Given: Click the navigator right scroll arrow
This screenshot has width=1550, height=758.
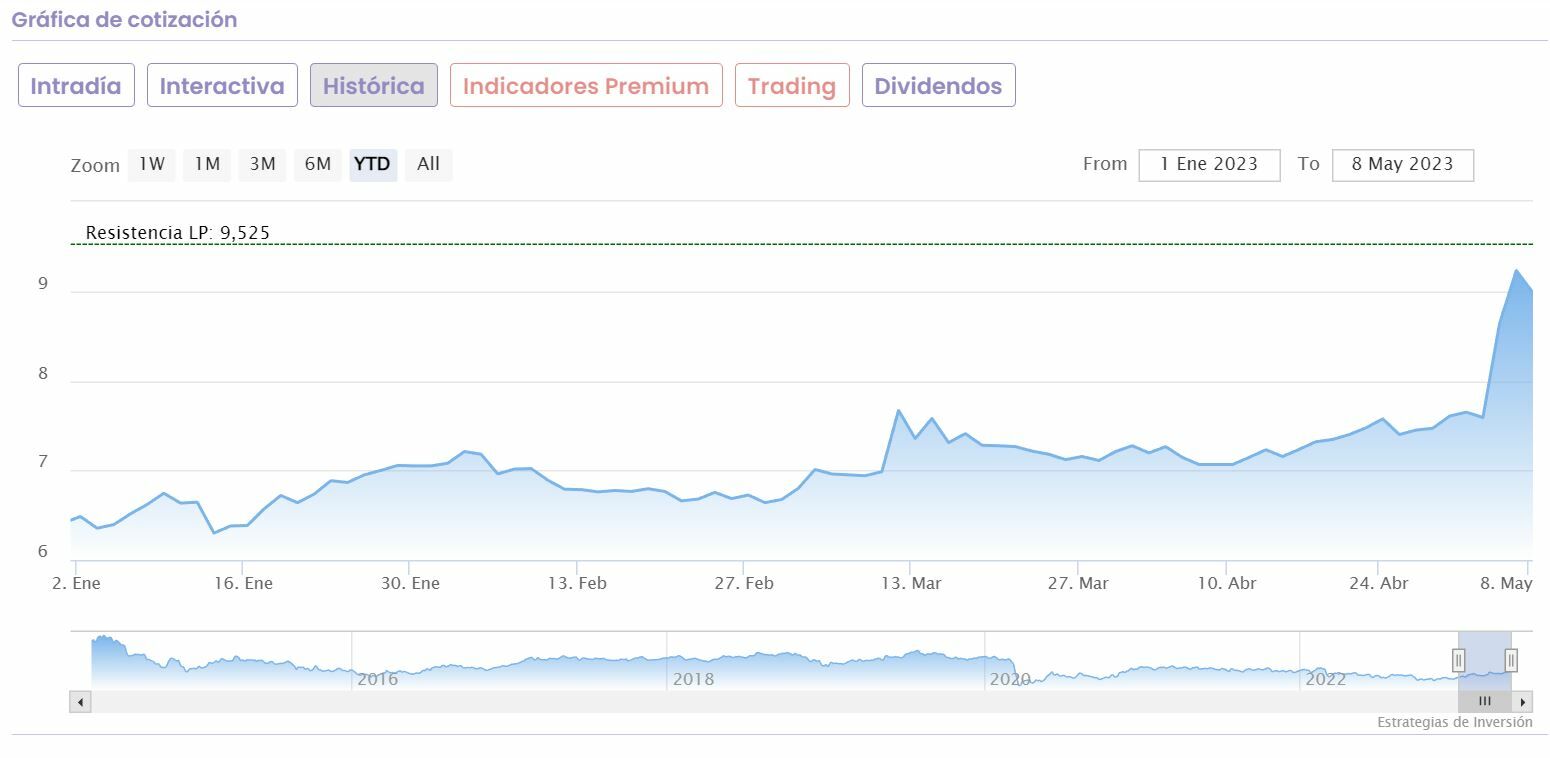Looking at the screenshot, I should [x=1523, y=702].
